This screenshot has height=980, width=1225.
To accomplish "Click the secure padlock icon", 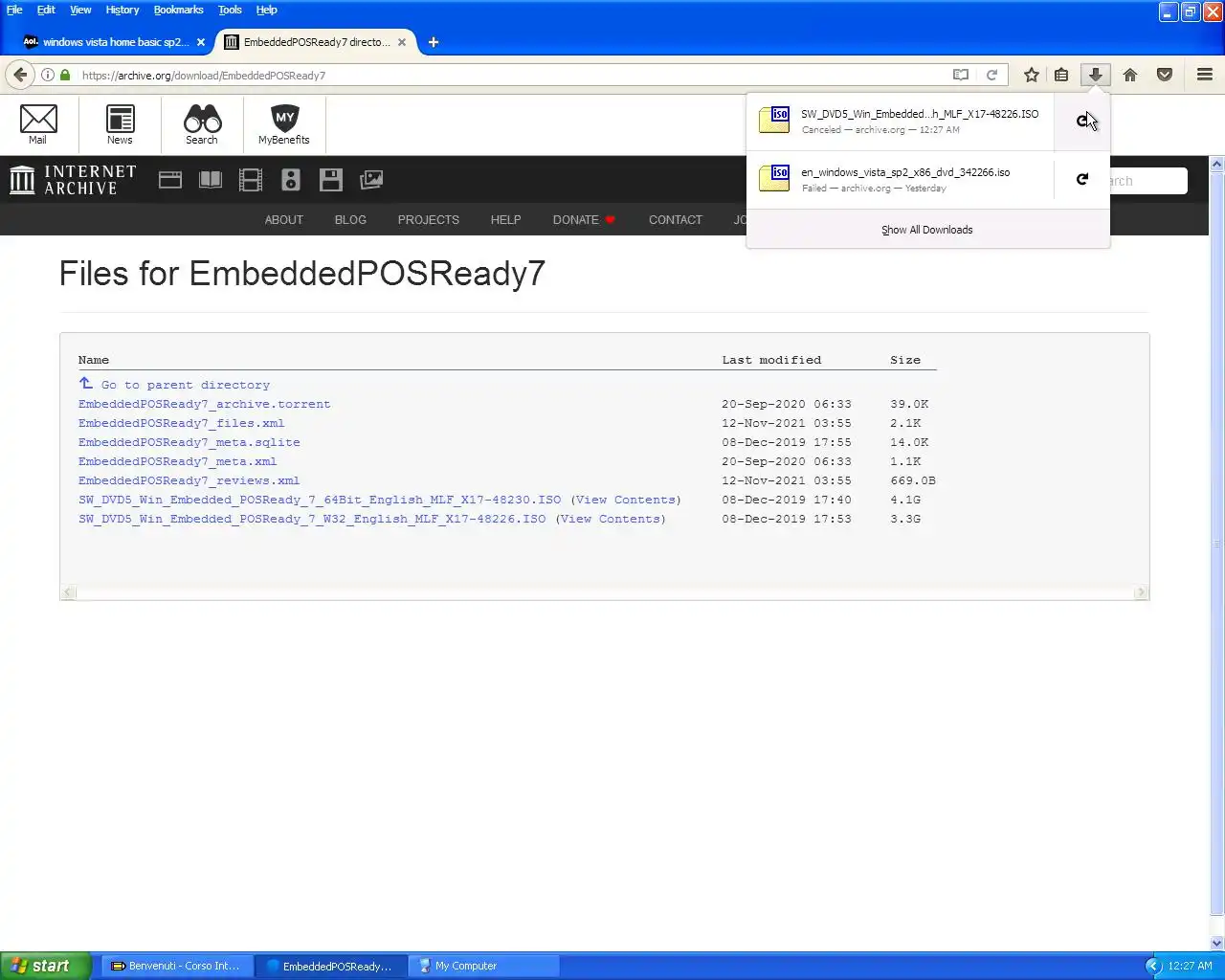I will tap(65, 75).
